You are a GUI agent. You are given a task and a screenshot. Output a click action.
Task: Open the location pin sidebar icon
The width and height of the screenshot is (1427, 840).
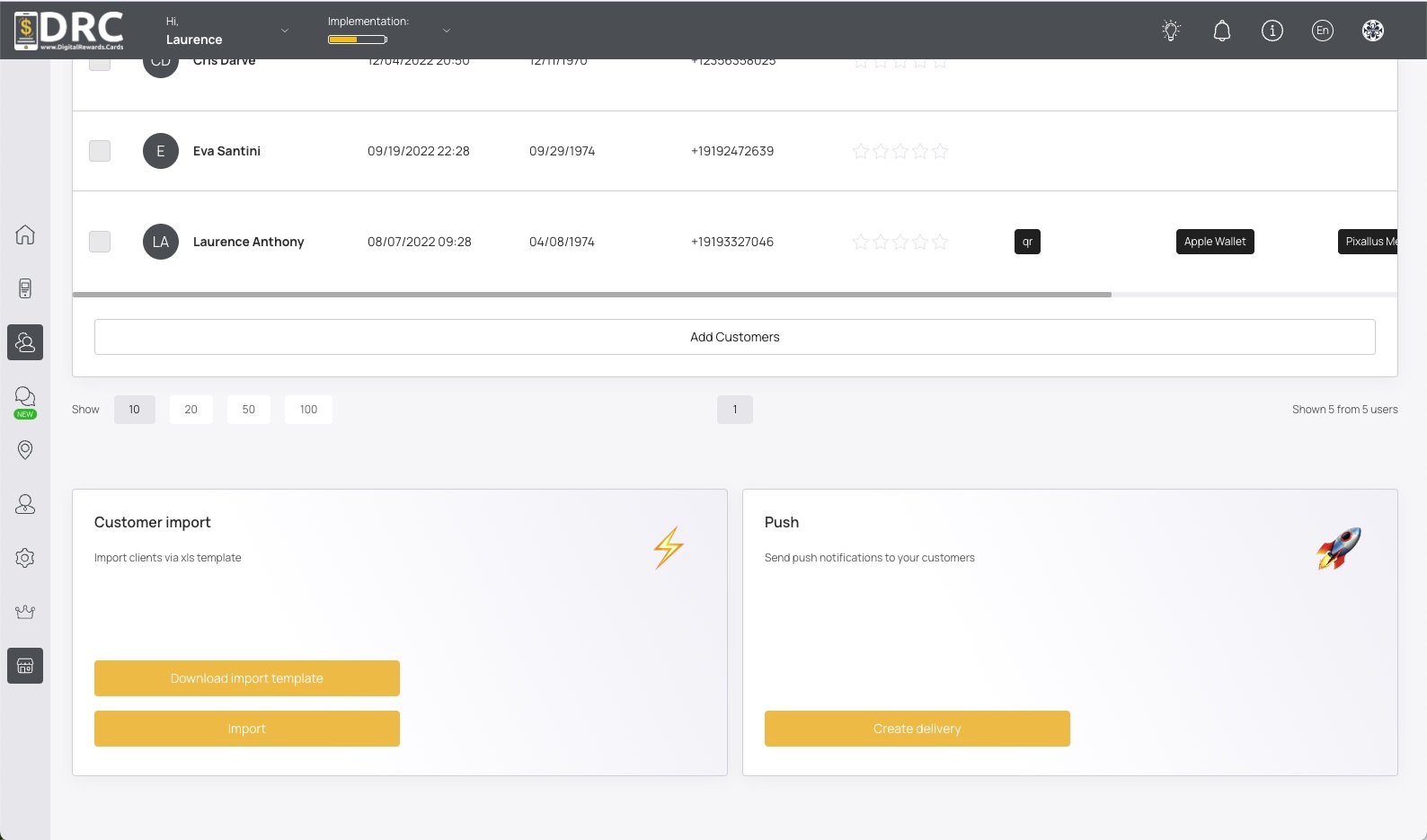pyautogui.click(x=25, y=450)
